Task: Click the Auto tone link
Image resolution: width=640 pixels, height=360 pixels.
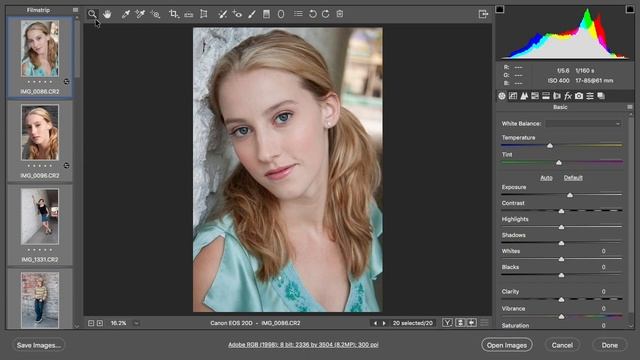Action: tap(546, 178)
